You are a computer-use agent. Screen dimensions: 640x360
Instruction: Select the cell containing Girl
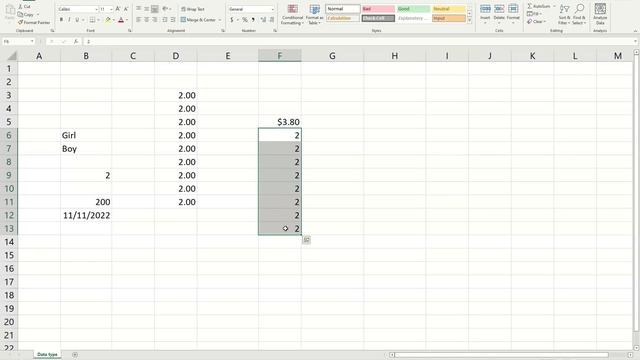tap(86, 135)
